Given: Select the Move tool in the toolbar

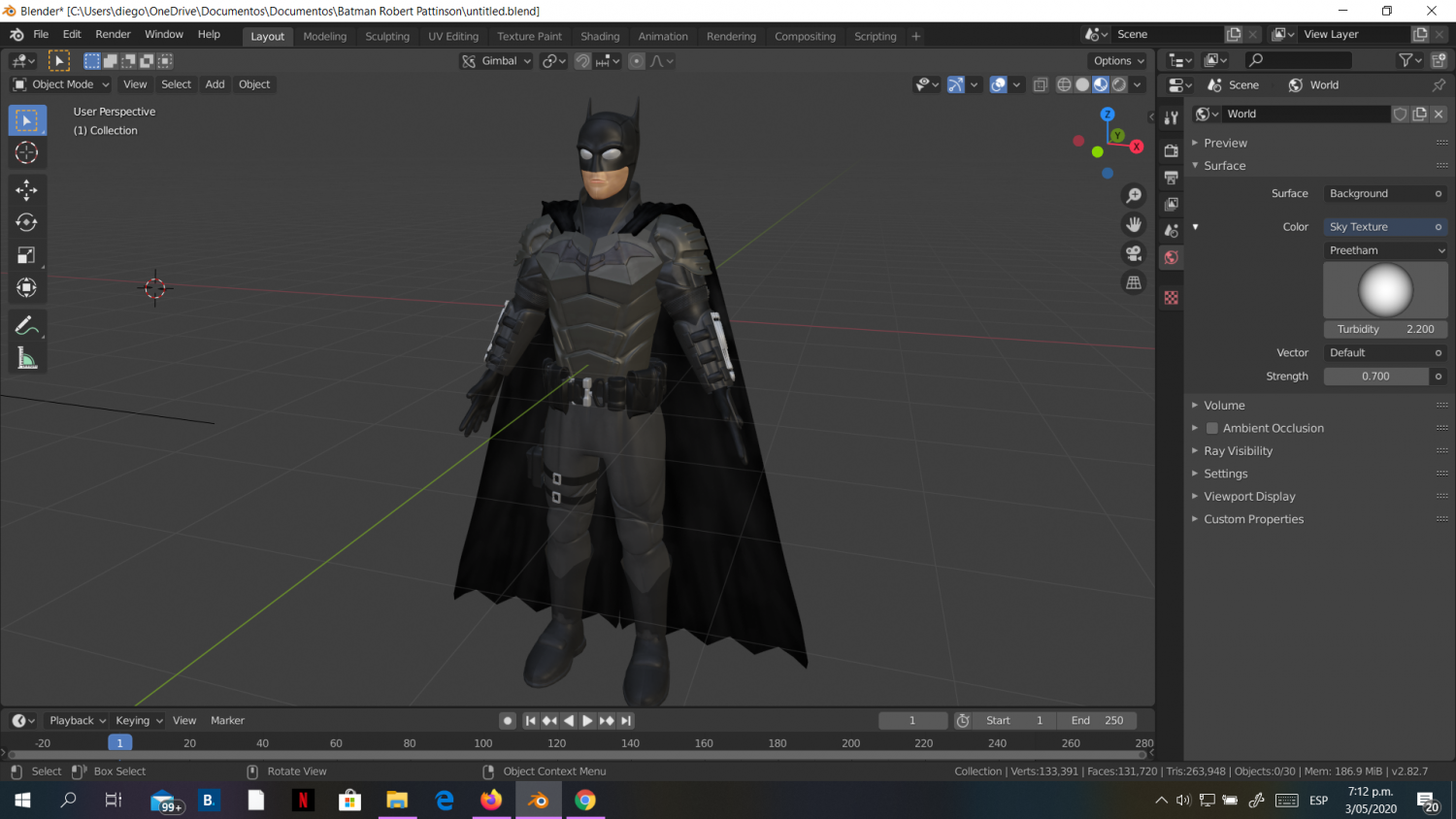Looking at the screenshot, I should point(26,191).
